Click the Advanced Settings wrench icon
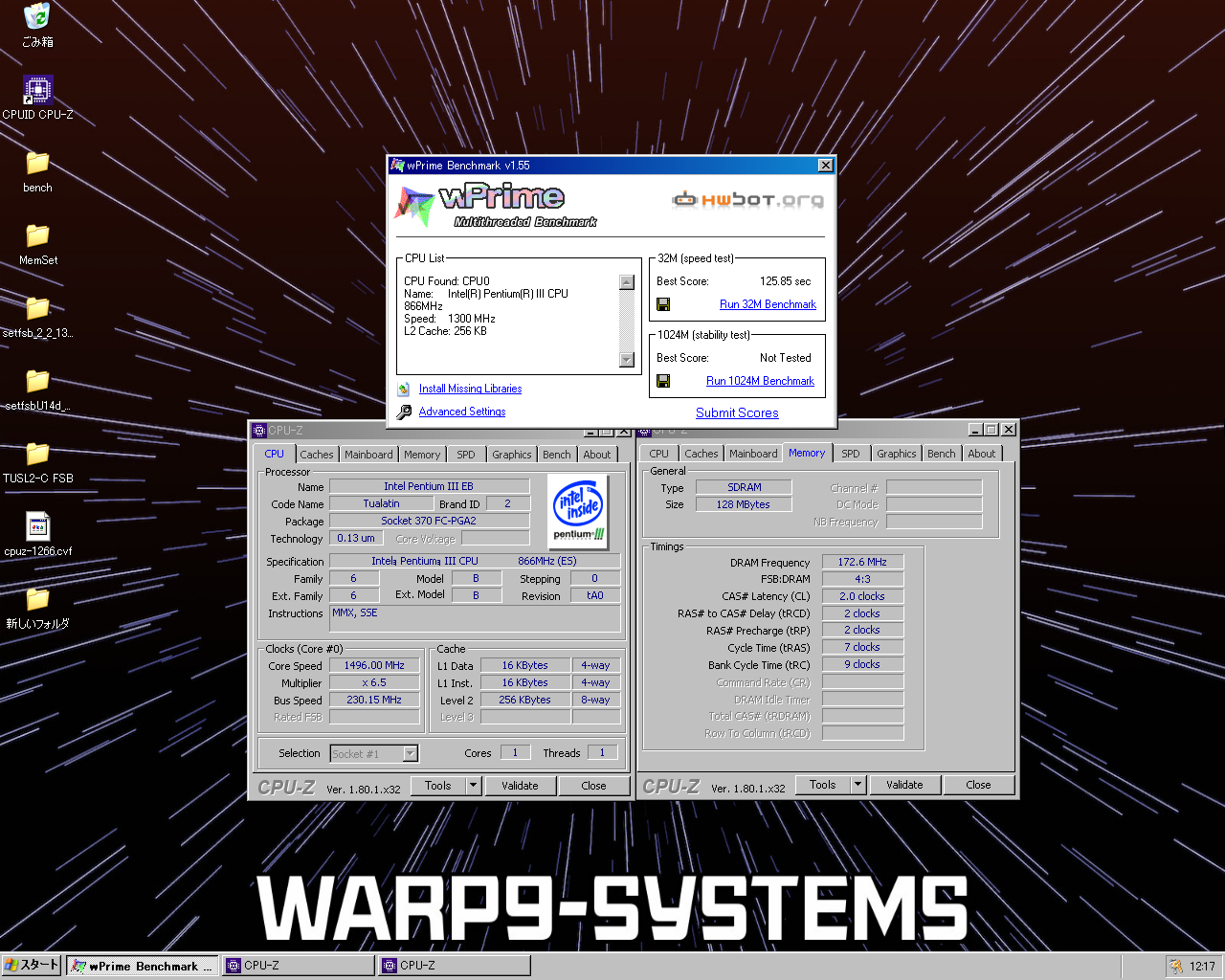Image resolution: width=1225 pixels, height=980 pixels. [404, 412]
